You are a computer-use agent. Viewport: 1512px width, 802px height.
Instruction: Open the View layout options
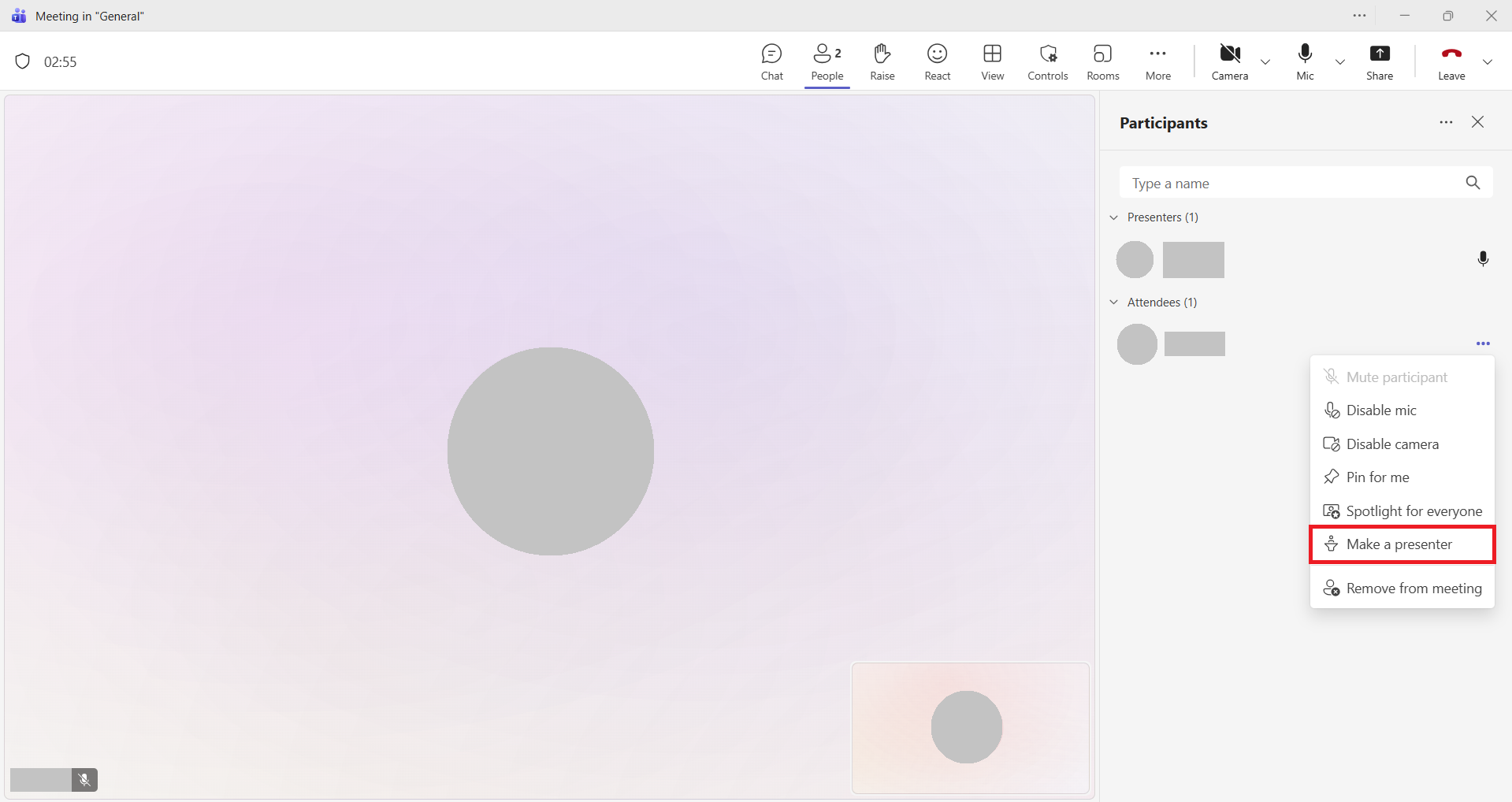coord(992,61)
